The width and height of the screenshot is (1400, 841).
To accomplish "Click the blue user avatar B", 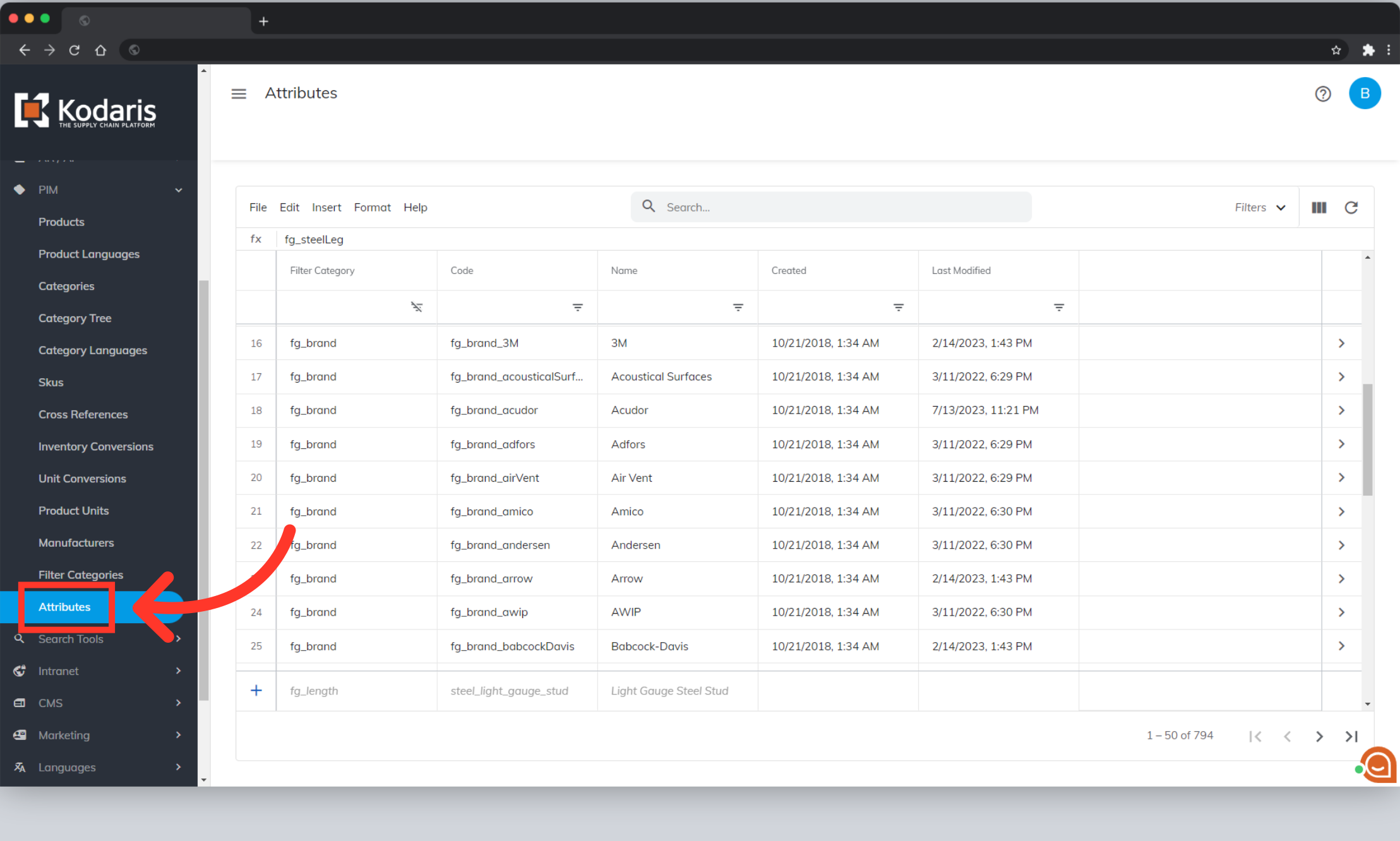I will click(1364, 93).
